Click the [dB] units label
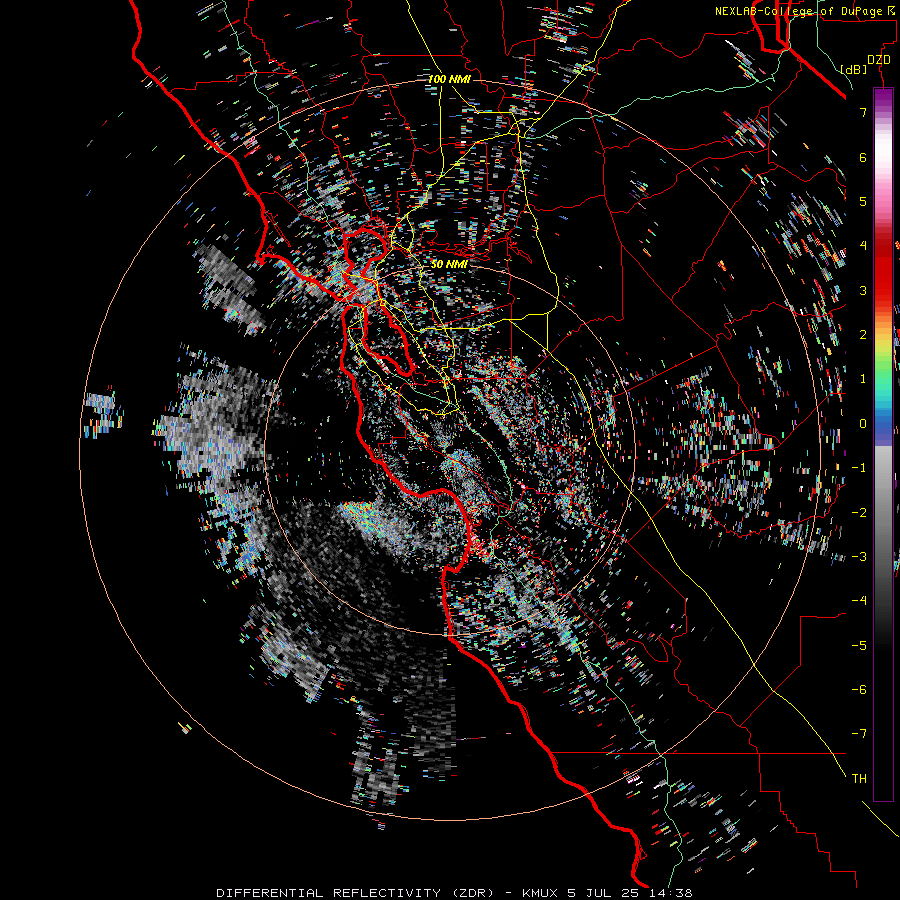Screen dimensions: 900x900 tap(854, 69)
